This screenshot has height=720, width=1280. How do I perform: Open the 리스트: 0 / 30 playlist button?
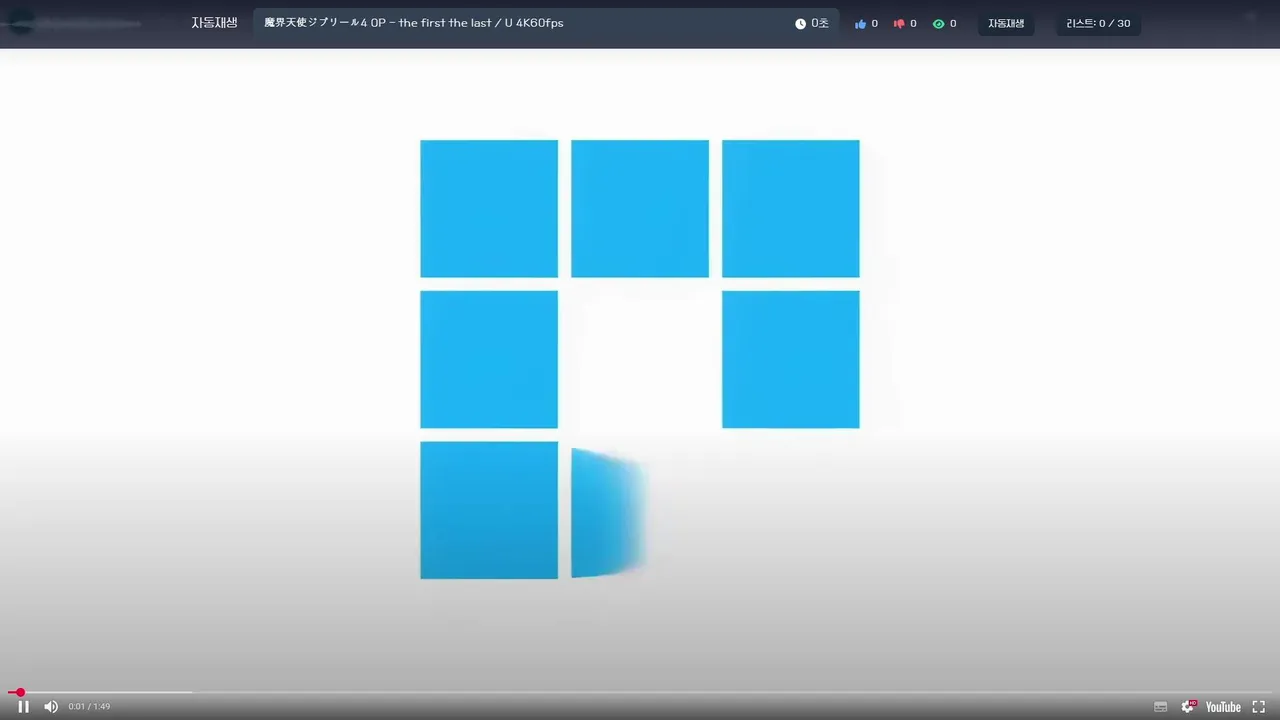pyautogui.click(x=1098, y=24)
